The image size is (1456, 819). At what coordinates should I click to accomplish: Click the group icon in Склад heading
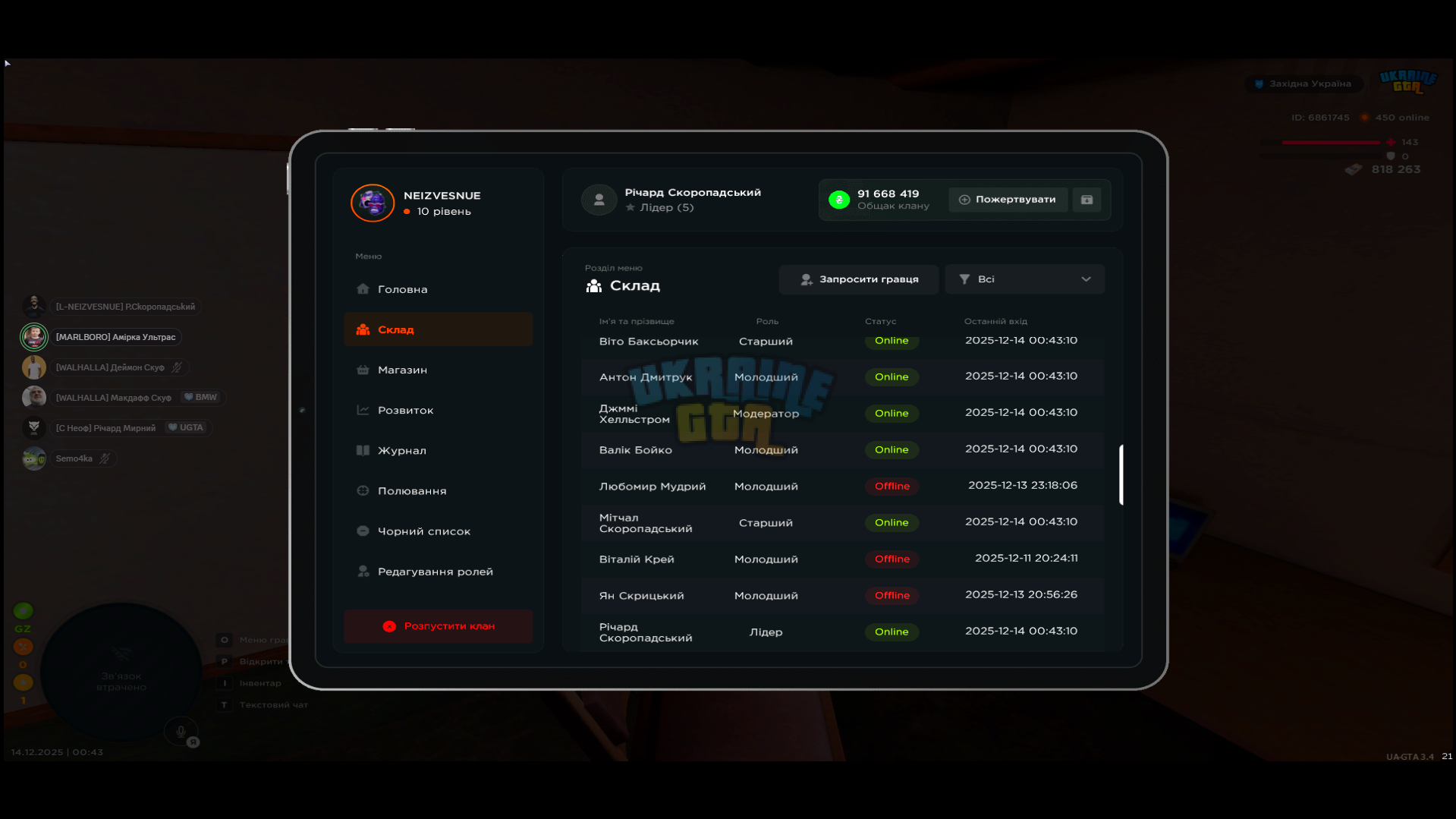(594, 285)
